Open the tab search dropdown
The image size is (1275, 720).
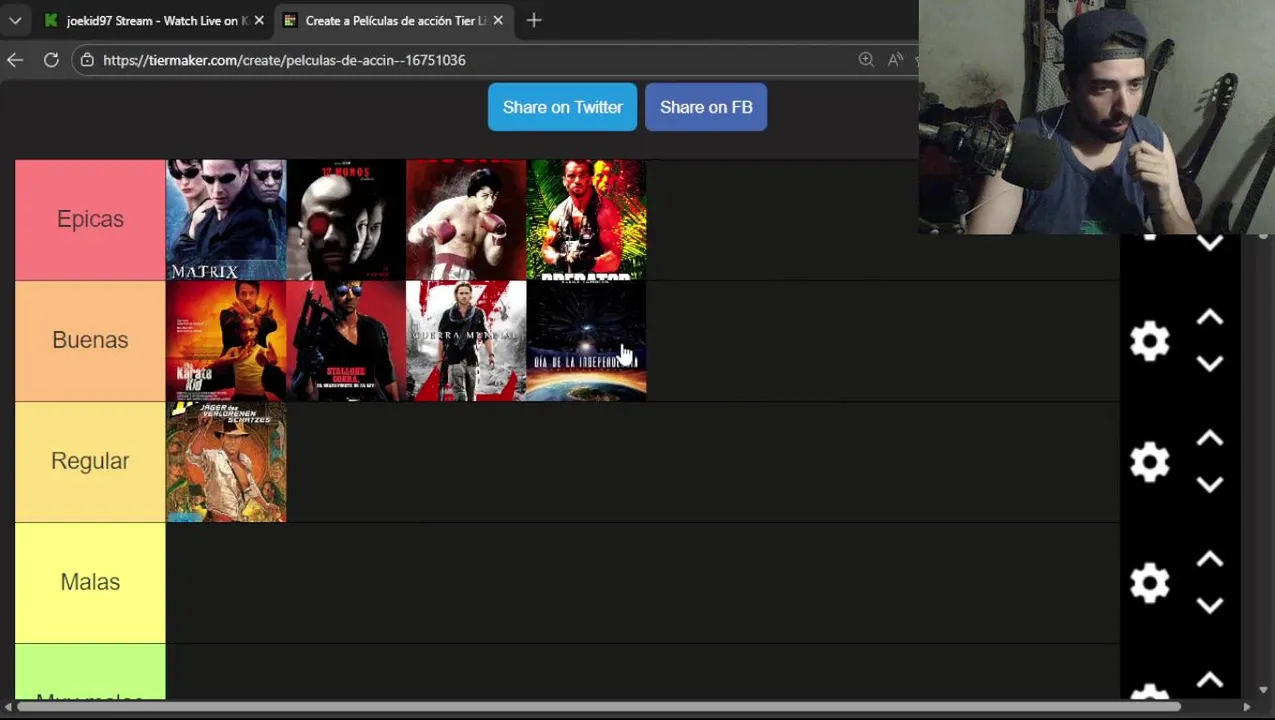(x=15, y=20)
